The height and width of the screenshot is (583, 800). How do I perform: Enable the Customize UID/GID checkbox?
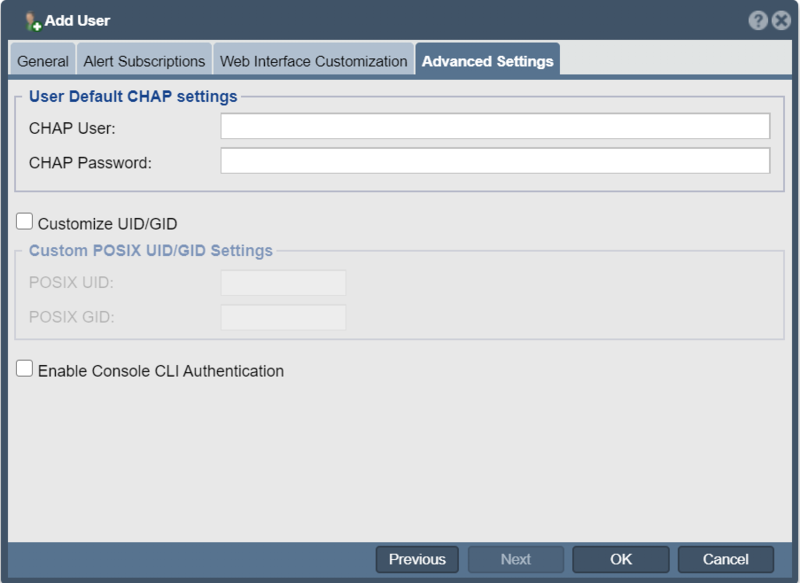click(24, 222)
